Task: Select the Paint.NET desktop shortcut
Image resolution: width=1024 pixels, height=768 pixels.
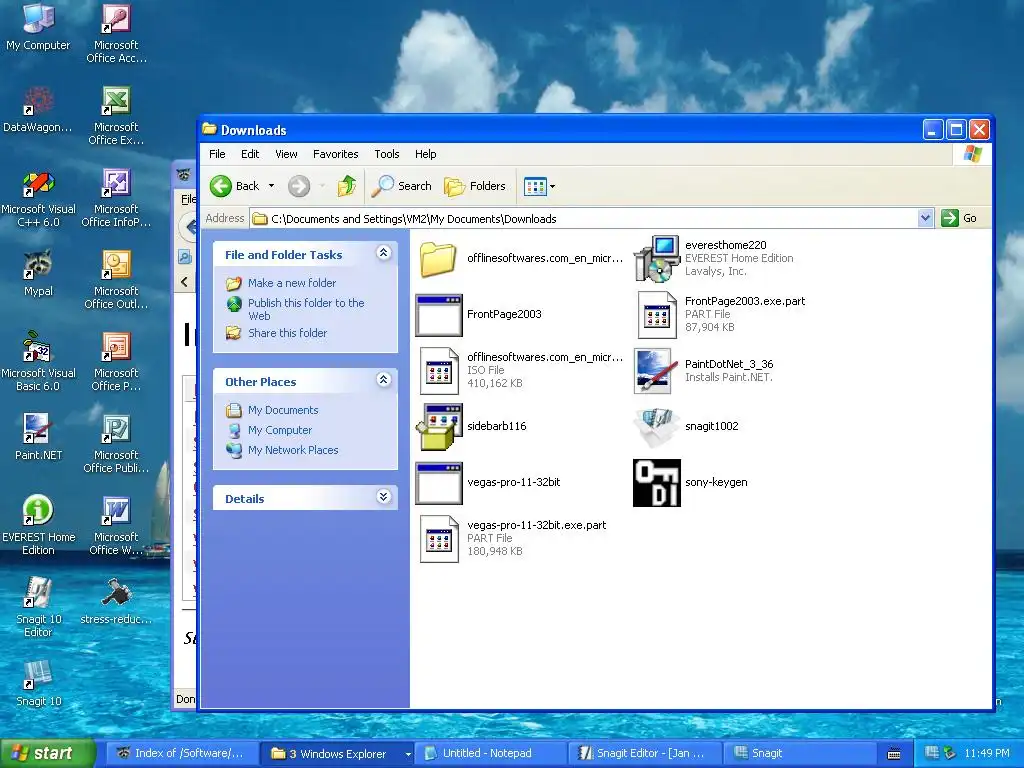Action: point(38,437)
